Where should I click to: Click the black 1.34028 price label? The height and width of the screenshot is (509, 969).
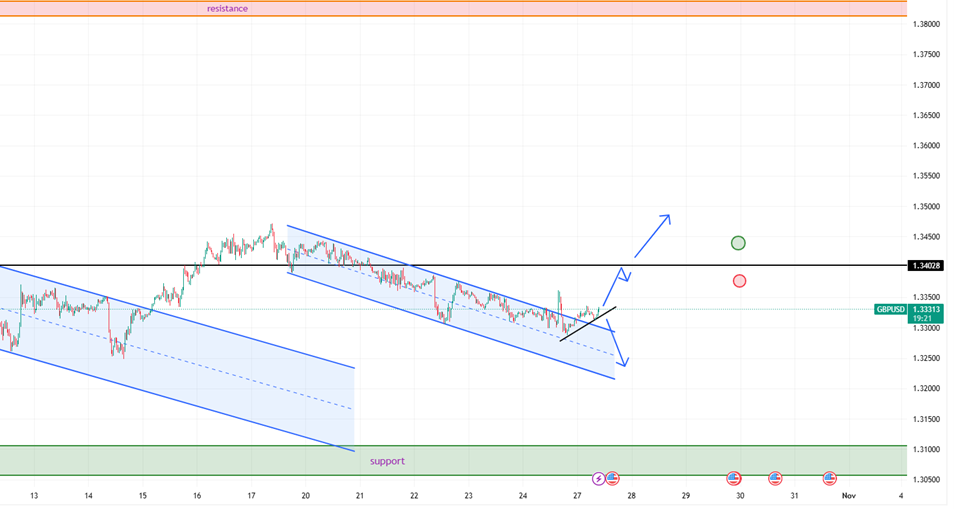(926, 265)
